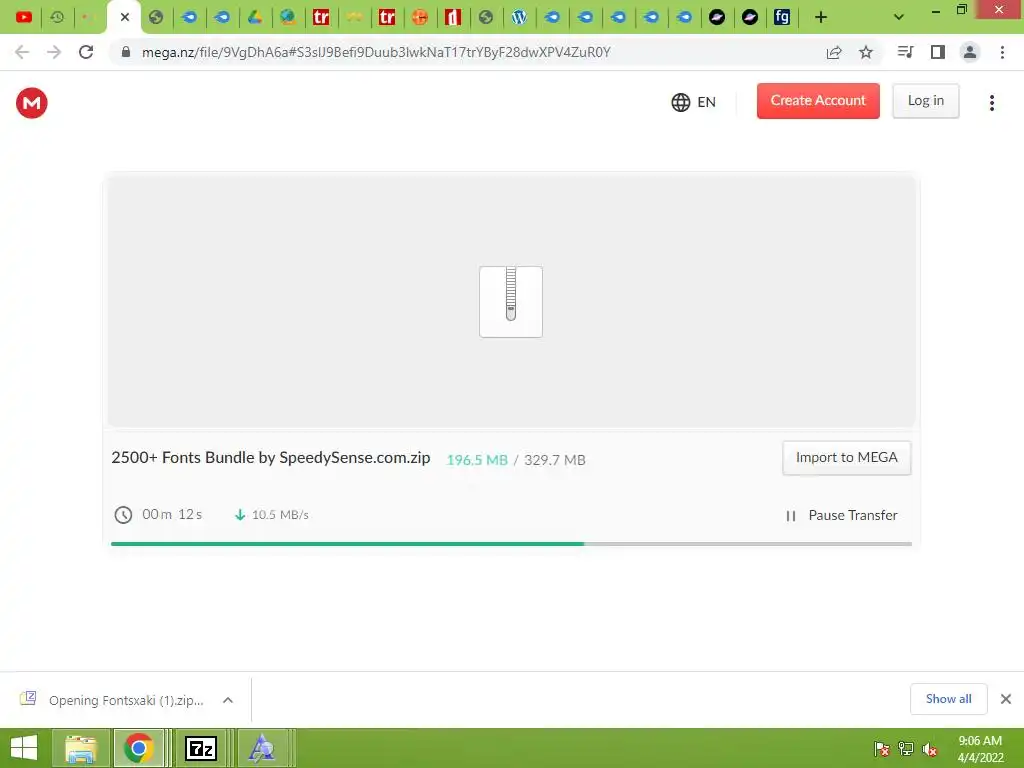The height and width of the screenshot is (768, 1024).
Task: Open 7-Zip from taskbar
Action: pos(201,748)
